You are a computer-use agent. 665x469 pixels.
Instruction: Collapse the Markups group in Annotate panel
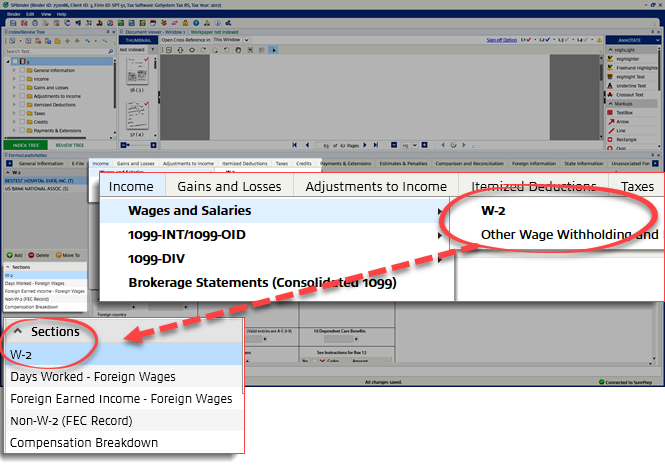tap(610, 103)
